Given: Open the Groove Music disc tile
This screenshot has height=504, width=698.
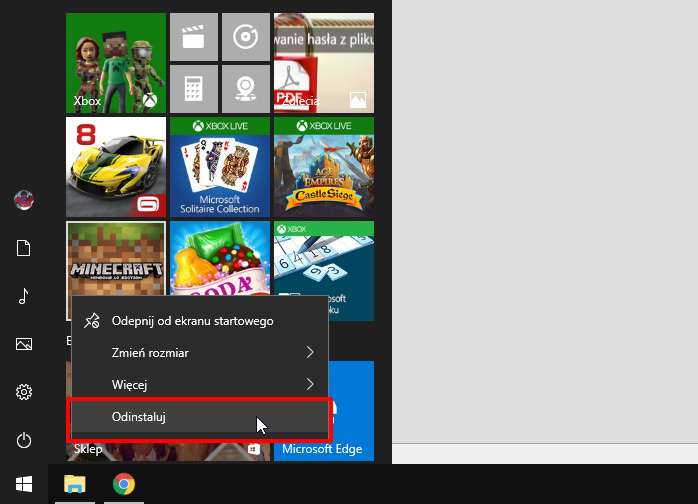Looking at the screenshot, I should coord(246,37).
